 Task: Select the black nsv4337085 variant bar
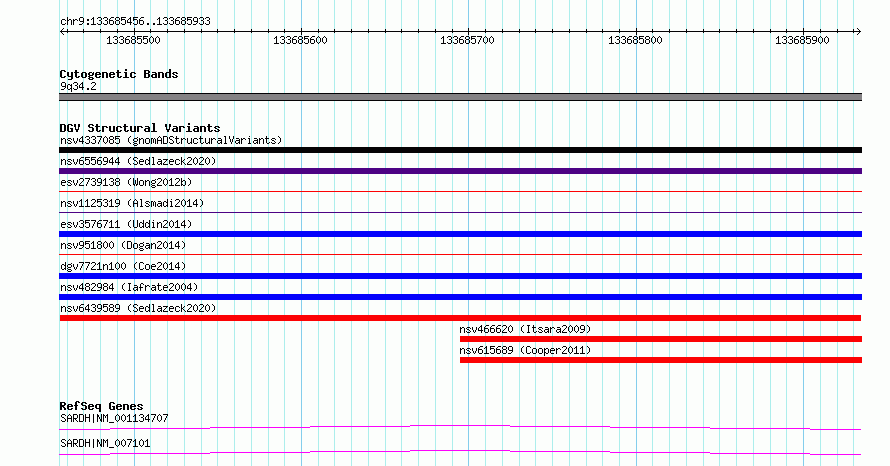[x=460, y=150]
